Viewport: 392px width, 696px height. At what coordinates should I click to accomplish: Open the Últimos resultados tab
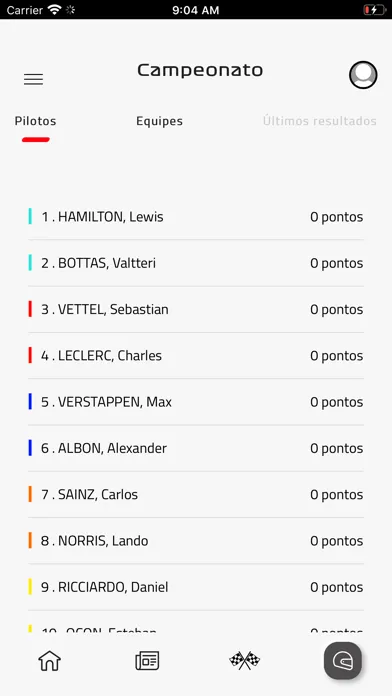click(x=320, y=121)
